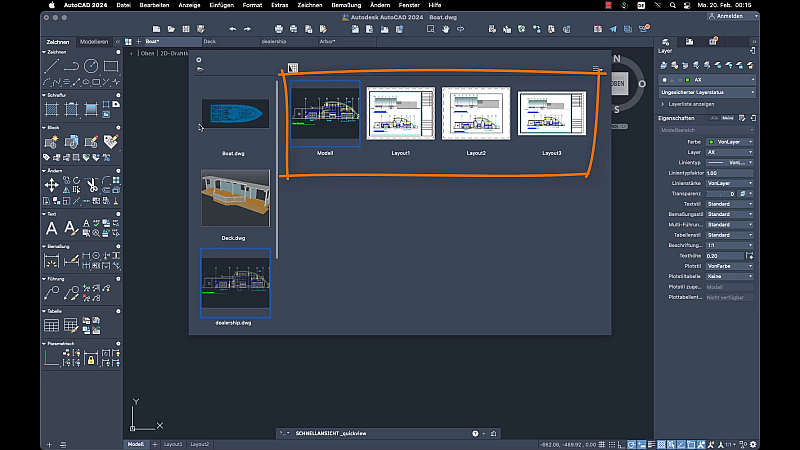Select the Polyline tool

[71, 66]
